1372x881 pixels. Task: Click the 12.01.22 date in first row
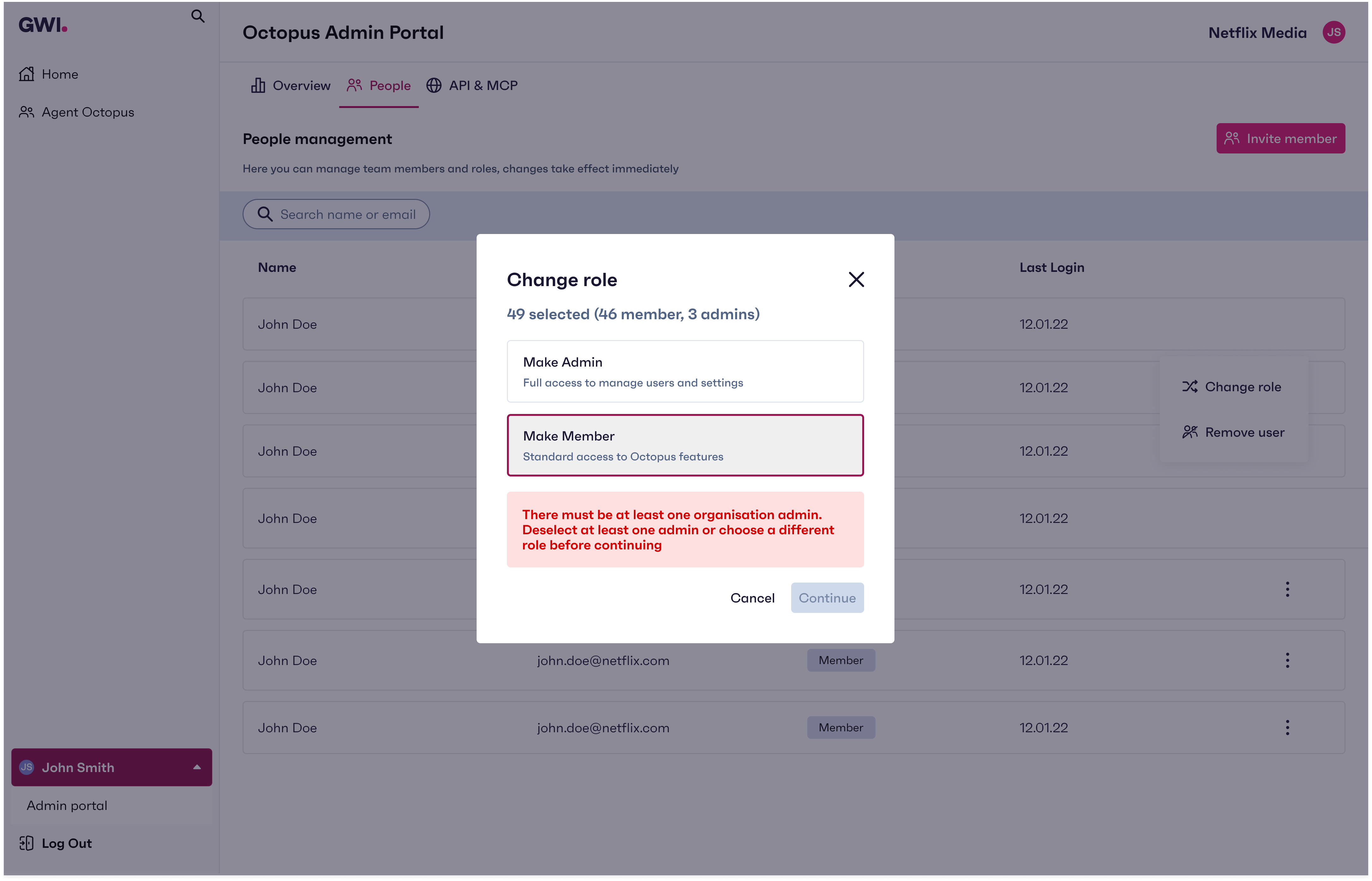(1043, 324)
